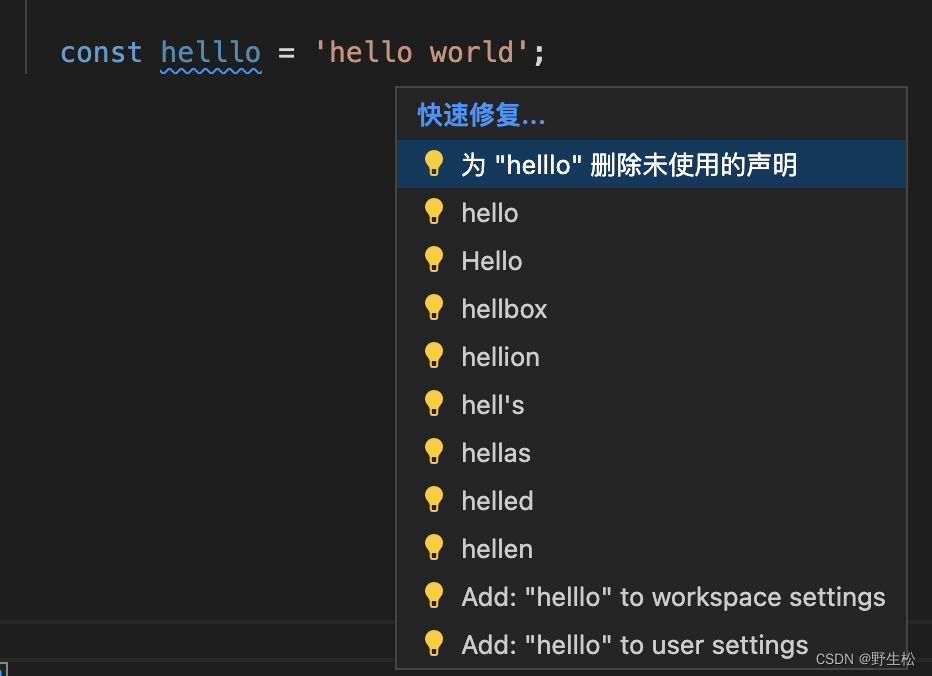The image size is (932, 676).
Task: Select the 'hellen' suggestion
Action: [651, 549]
